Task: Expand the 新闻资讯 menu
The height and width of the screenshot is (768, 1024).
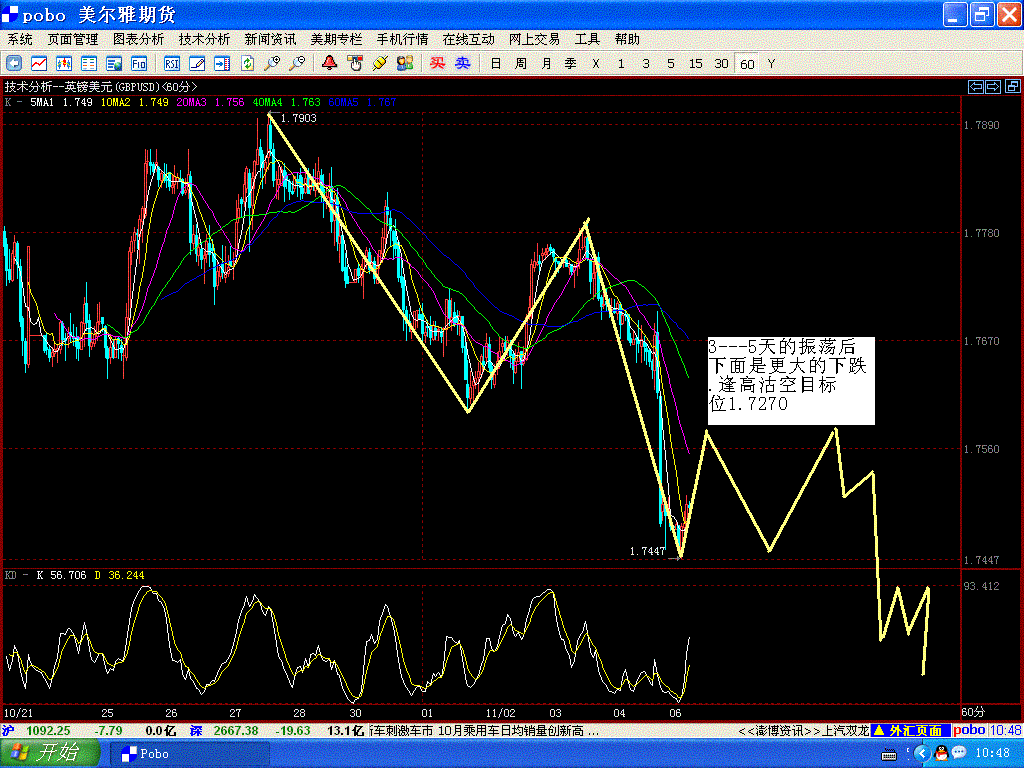Action: [270, 39]
